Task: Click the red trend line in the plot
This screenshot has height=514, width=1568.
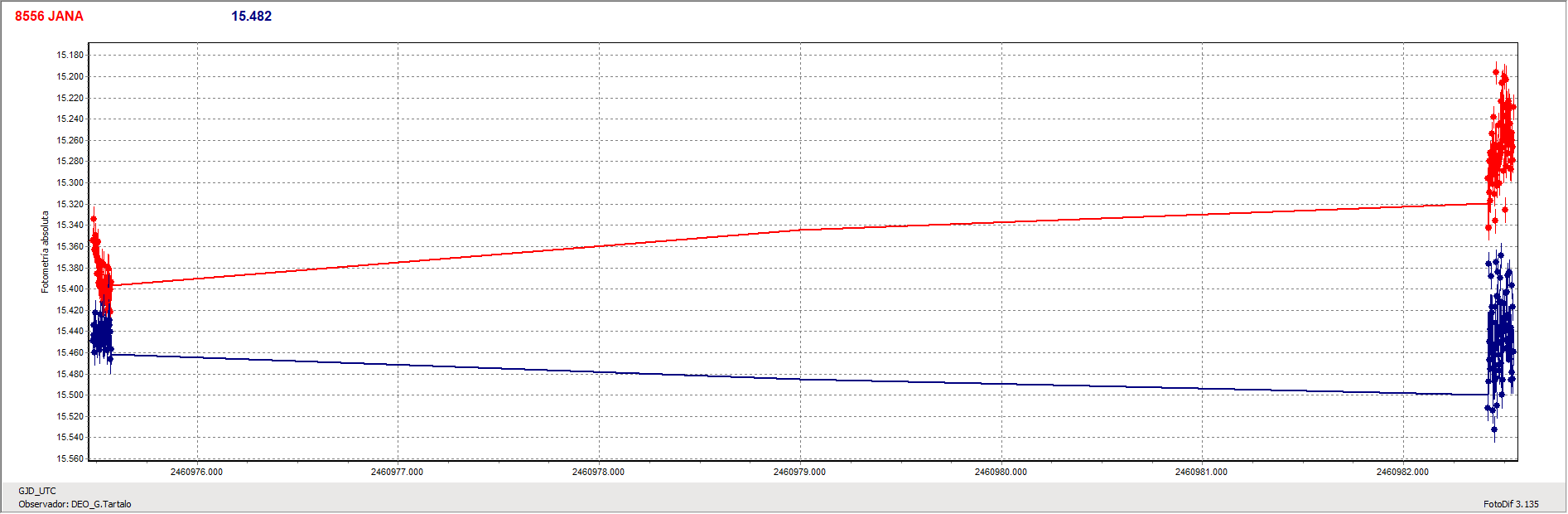Action: click(800, 230)
